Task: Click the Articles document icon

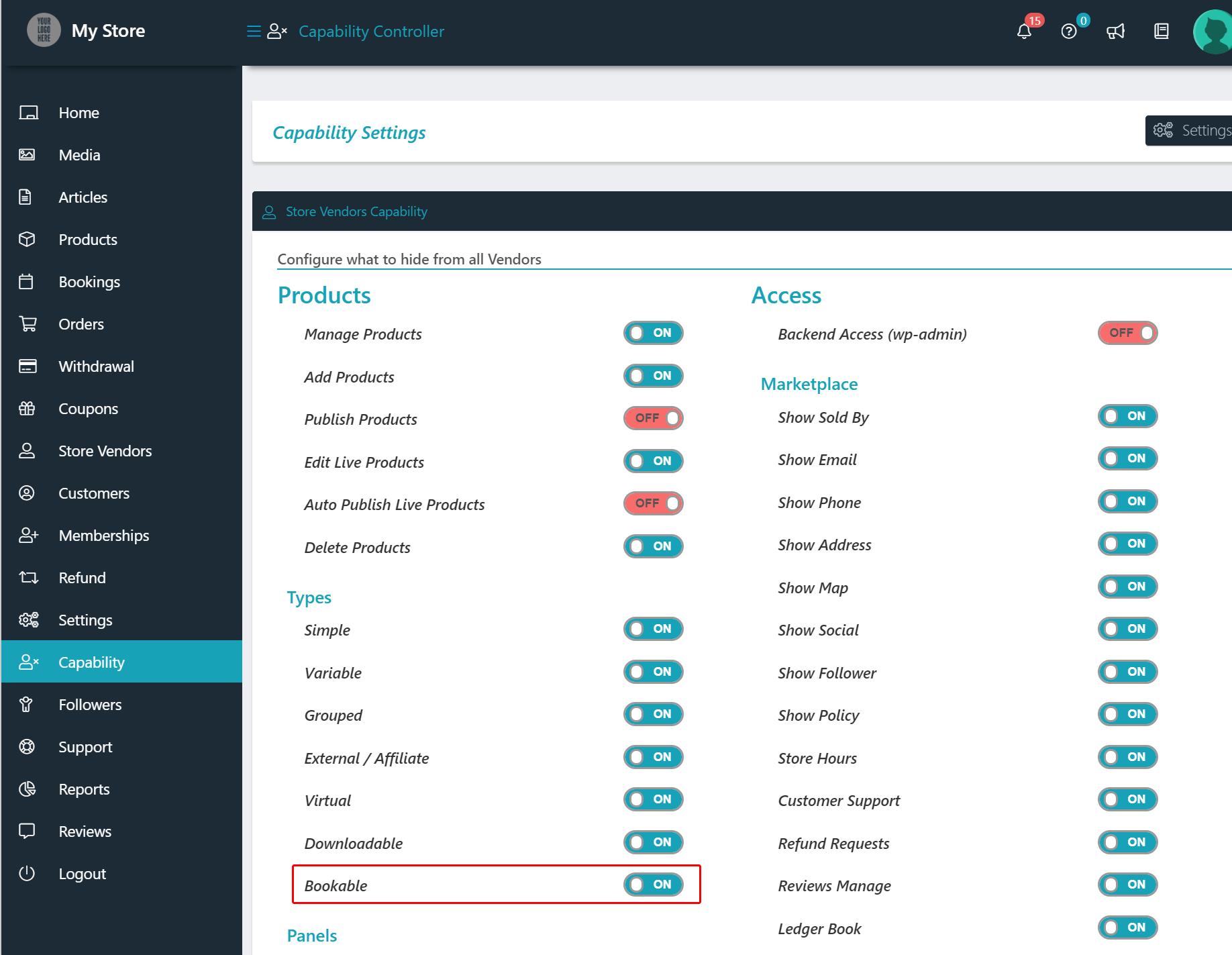Action: [25, 197]
